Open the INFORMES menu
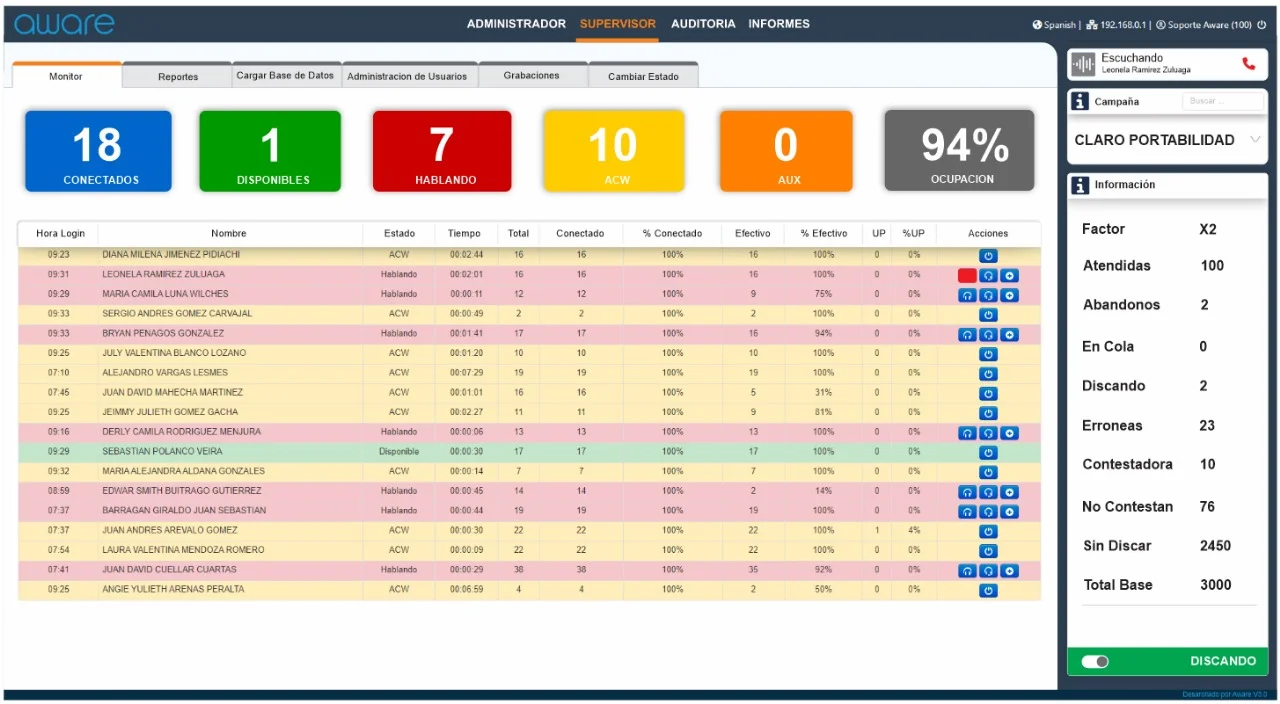1280x704 pixels. pos(779,23)
